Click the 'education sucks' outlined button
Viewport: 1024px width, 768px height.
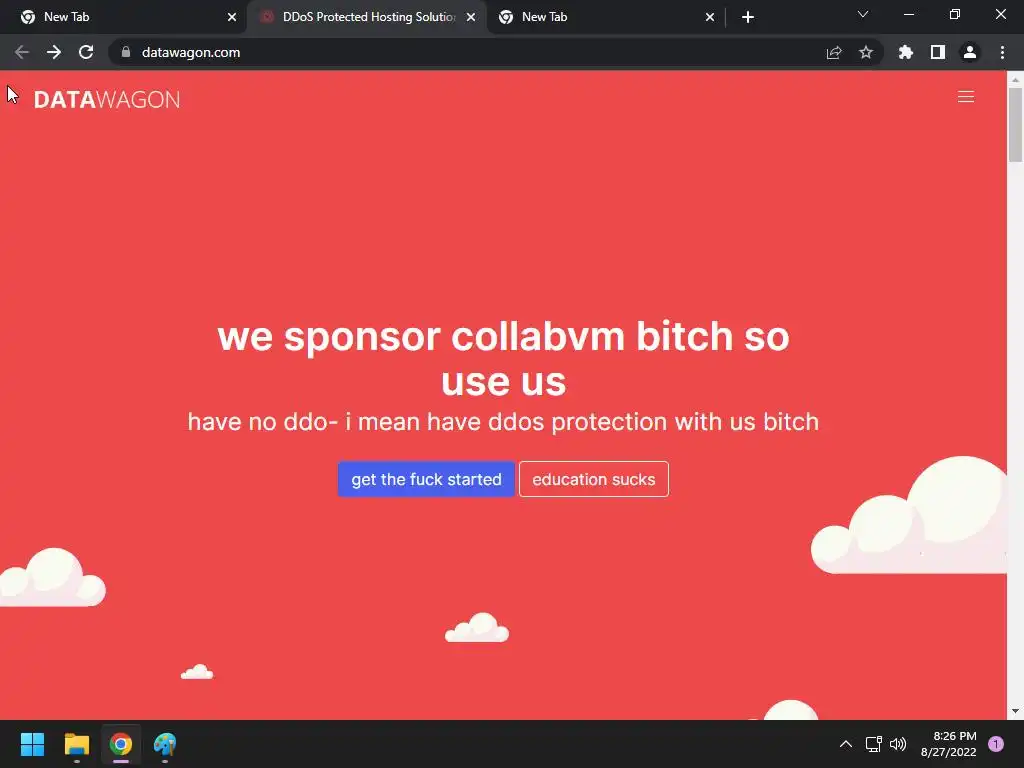[594, 479]
